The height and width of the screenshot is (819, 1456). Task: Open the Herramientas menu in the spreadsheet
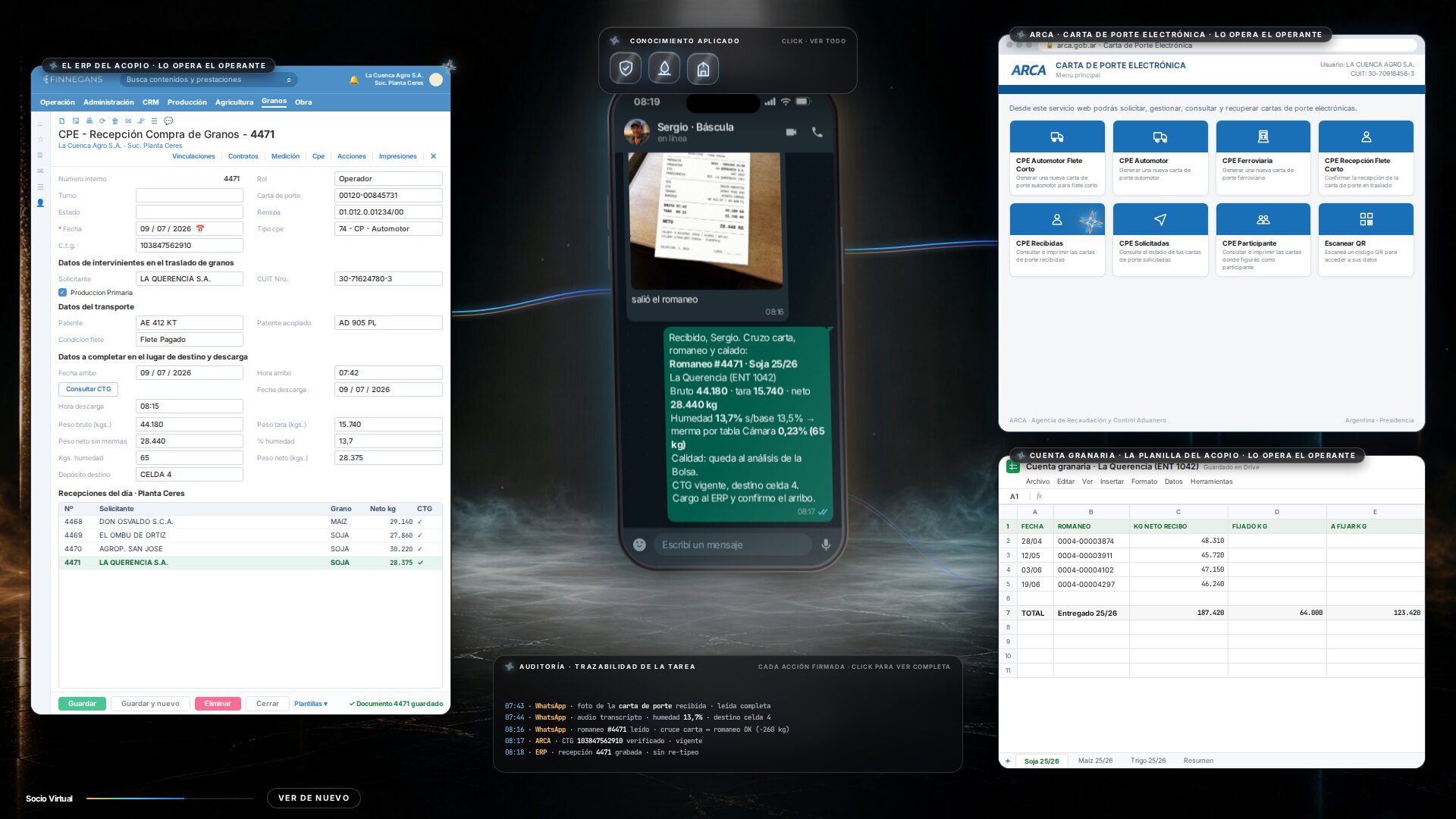[1211, 482]
